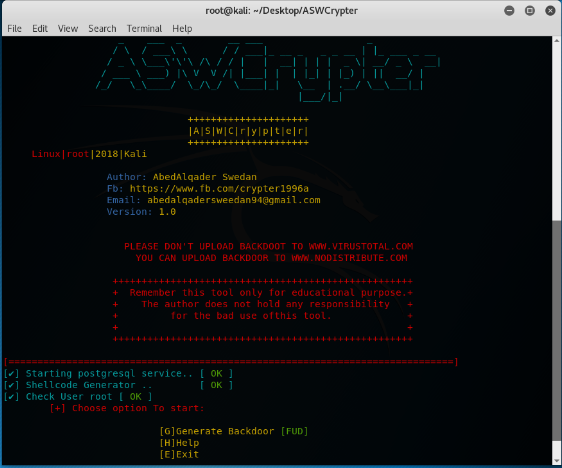The width and height of the screenshot is (562, 468).
Task: Click the author email address
Action: coord(234,200)
